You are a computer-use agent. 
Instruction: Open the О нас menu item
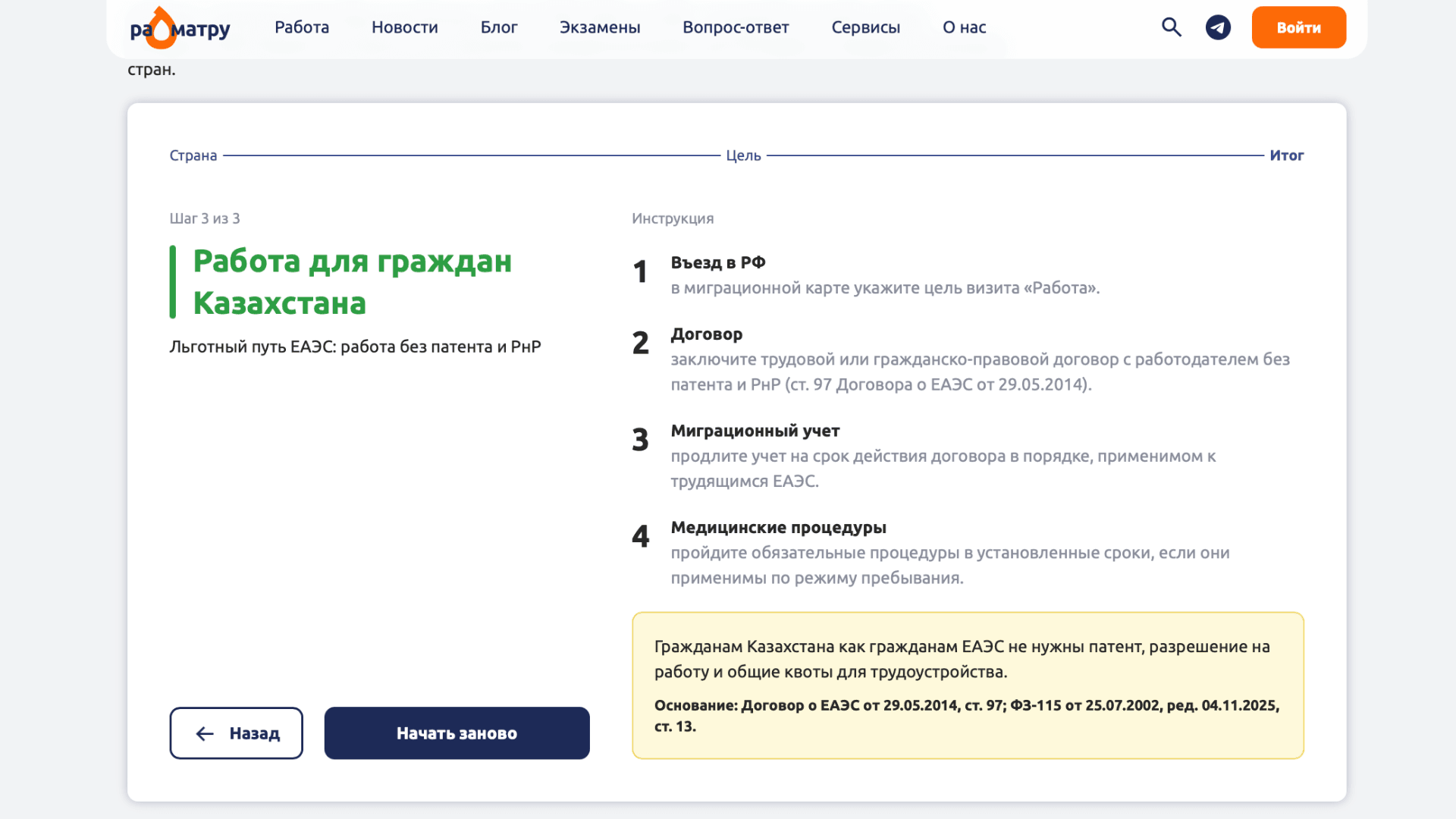point(965,27)
